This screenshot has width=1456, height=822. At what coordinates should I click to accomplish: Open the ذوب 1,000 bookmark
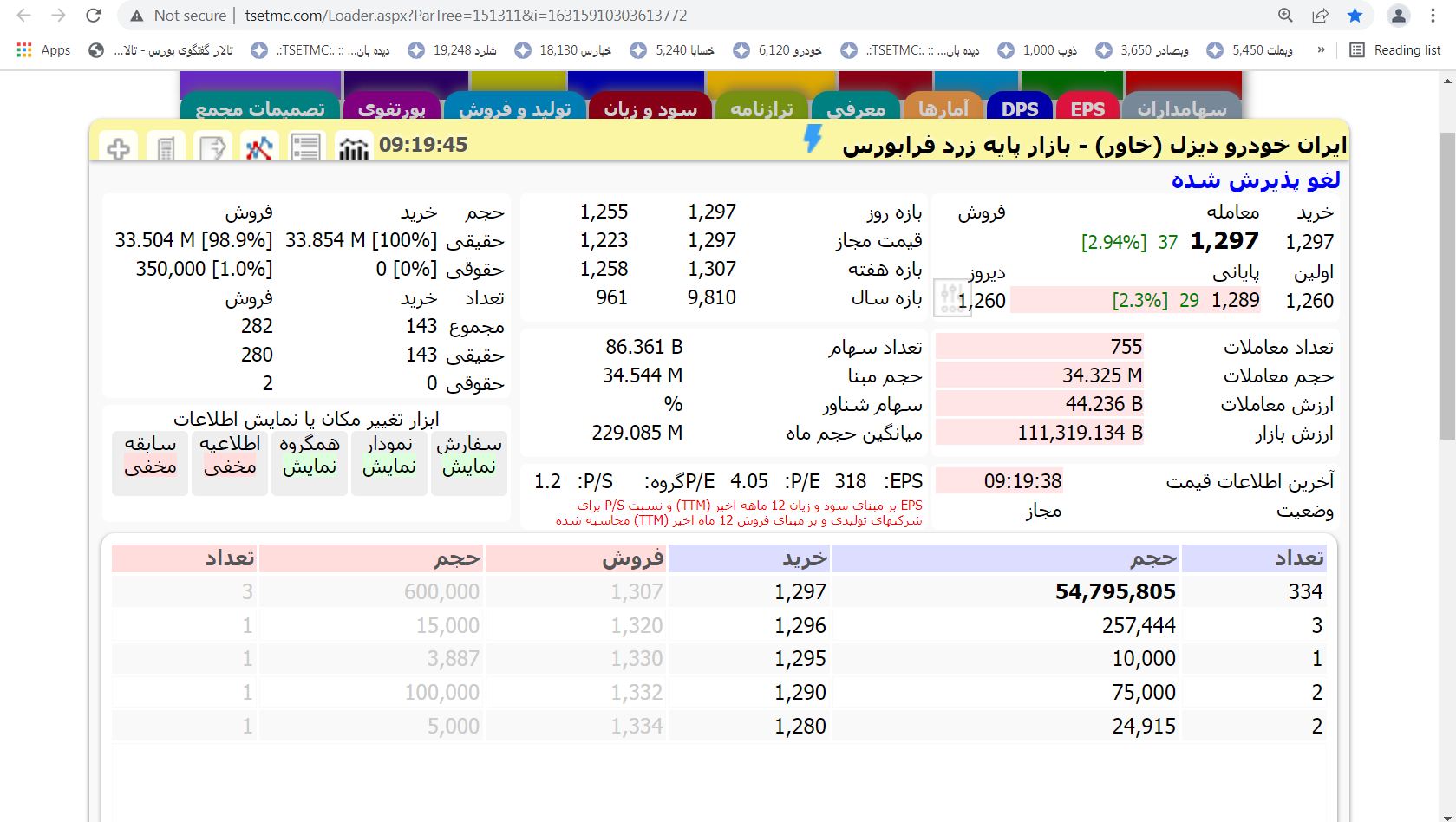click(x=1038, y=50)
